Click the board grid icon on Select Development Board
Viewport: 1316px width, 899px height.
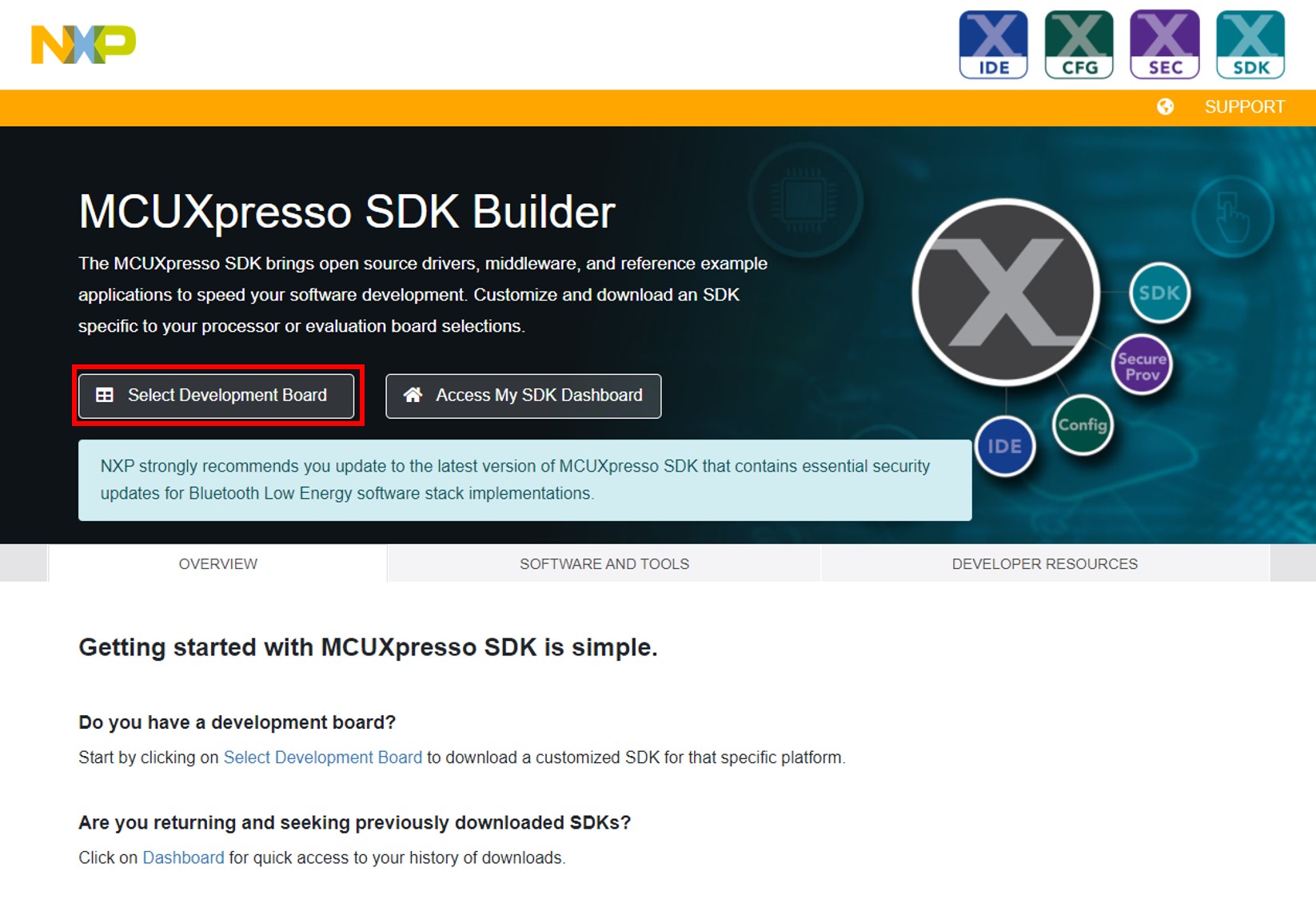pyautogui.click(x=105, y=395)
